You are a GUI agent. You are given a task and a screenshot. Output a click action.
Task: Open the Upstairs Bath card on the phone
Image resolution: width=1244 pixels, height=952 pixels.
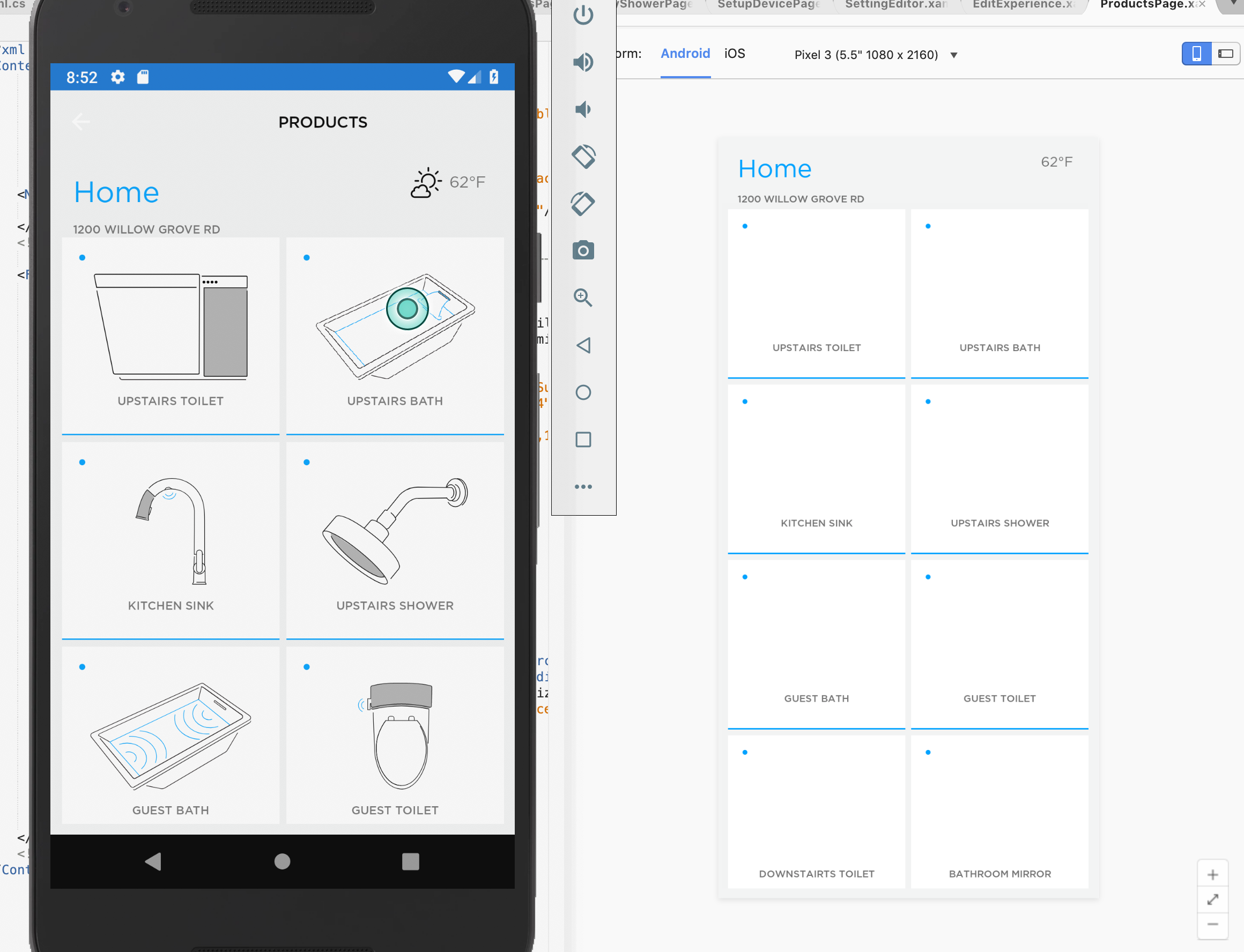pyautogui.click(x=395, y=336)
